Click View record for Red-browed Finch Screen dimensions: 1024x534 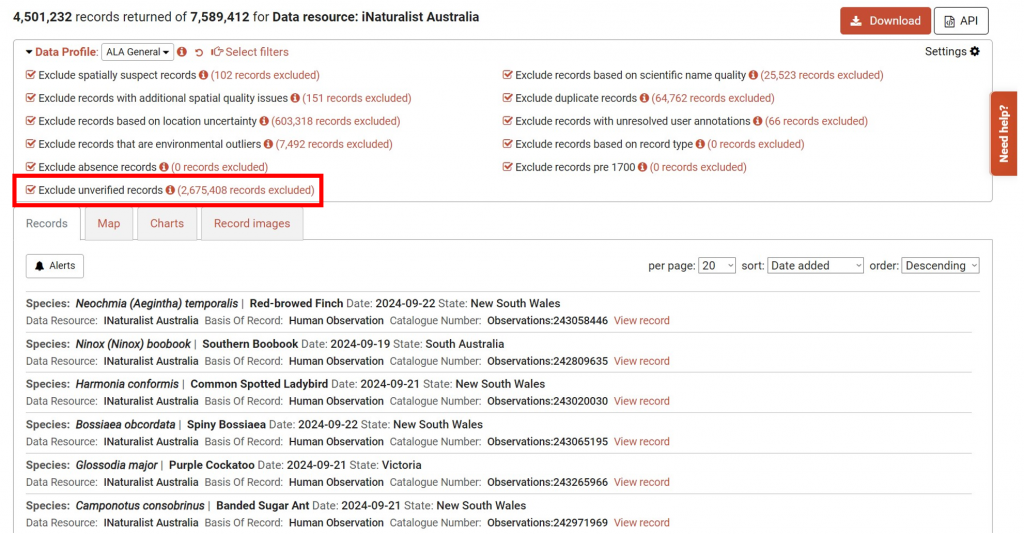pos(641,321)
